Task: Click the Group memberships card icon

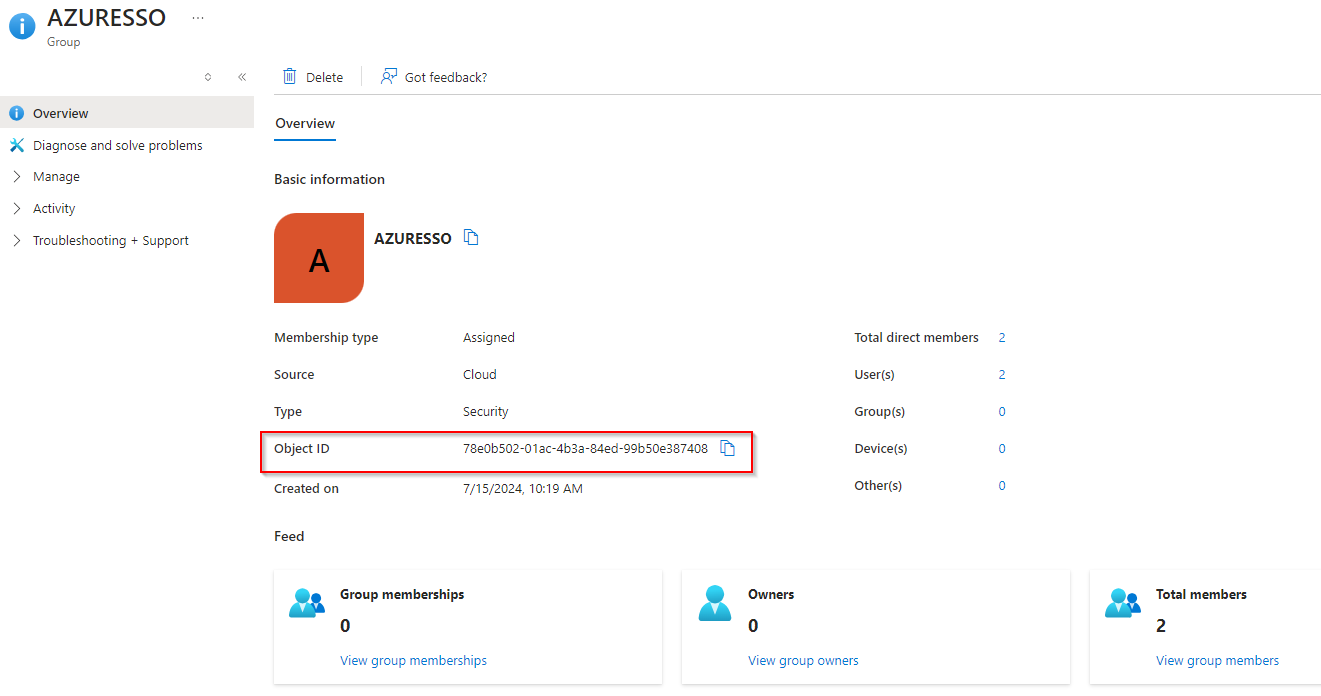Action: 307,603
